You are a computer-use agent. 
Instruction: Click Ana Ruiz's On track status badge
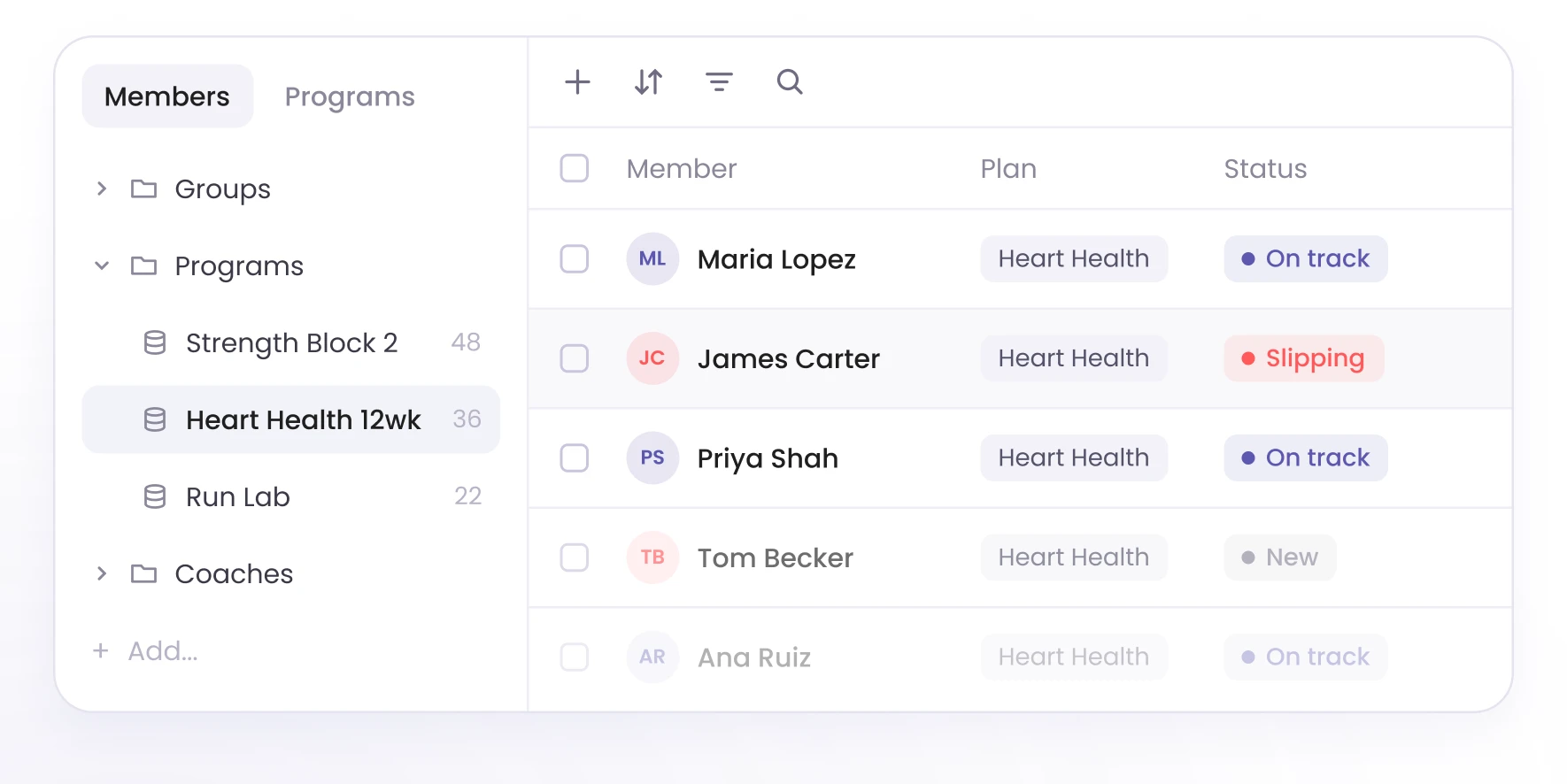pyautogui.click(x=1306, y=657)
